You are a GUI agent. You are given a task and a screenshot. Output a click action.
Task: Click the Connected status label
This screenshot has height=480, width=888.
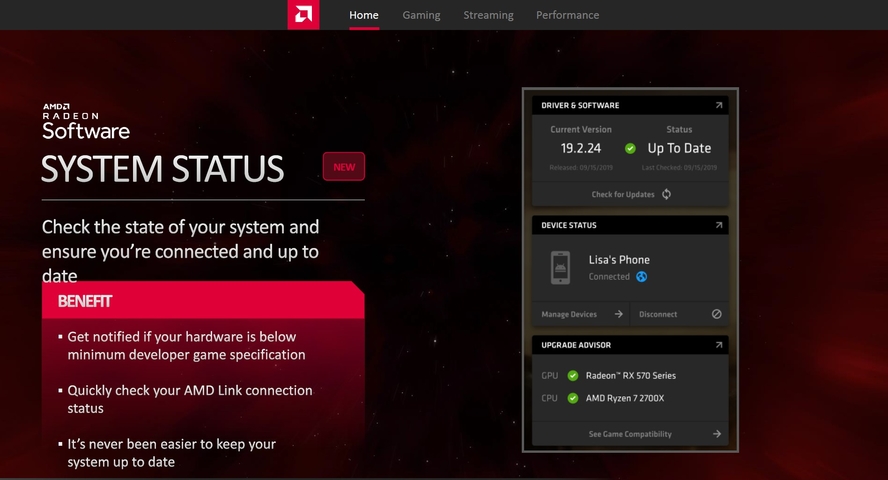609,277
